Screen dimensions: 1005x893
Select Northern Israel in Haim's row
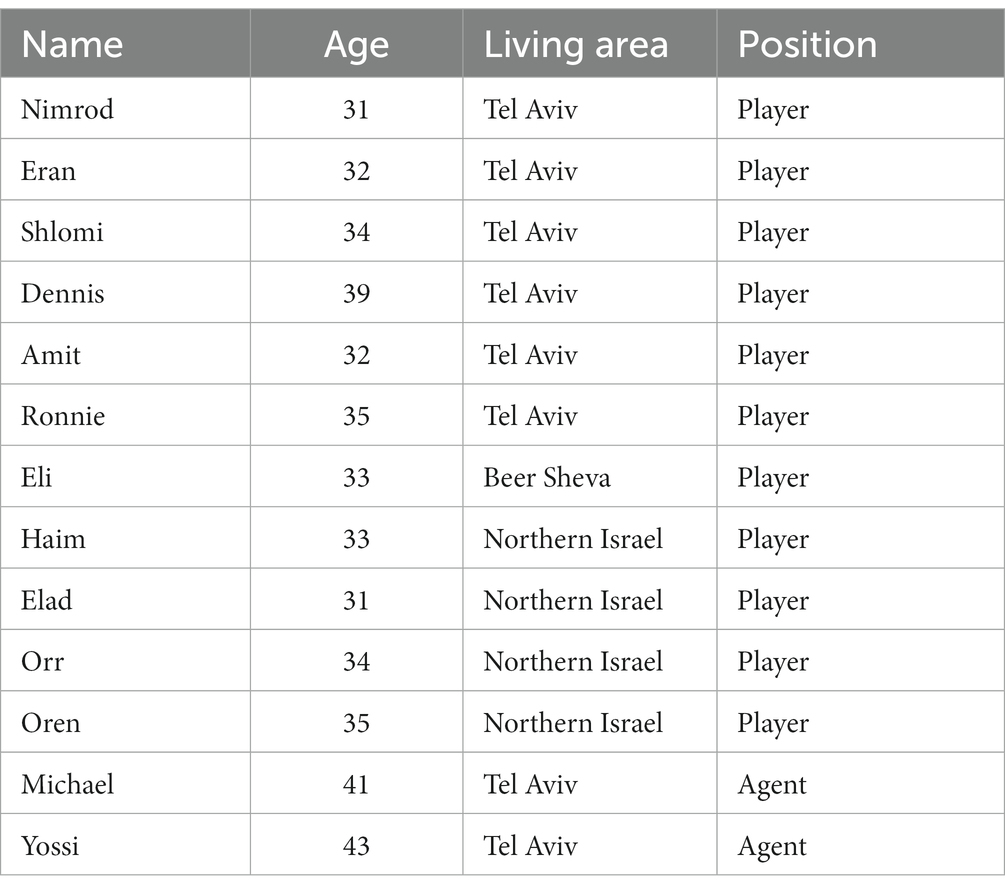[x=573, y=539]
